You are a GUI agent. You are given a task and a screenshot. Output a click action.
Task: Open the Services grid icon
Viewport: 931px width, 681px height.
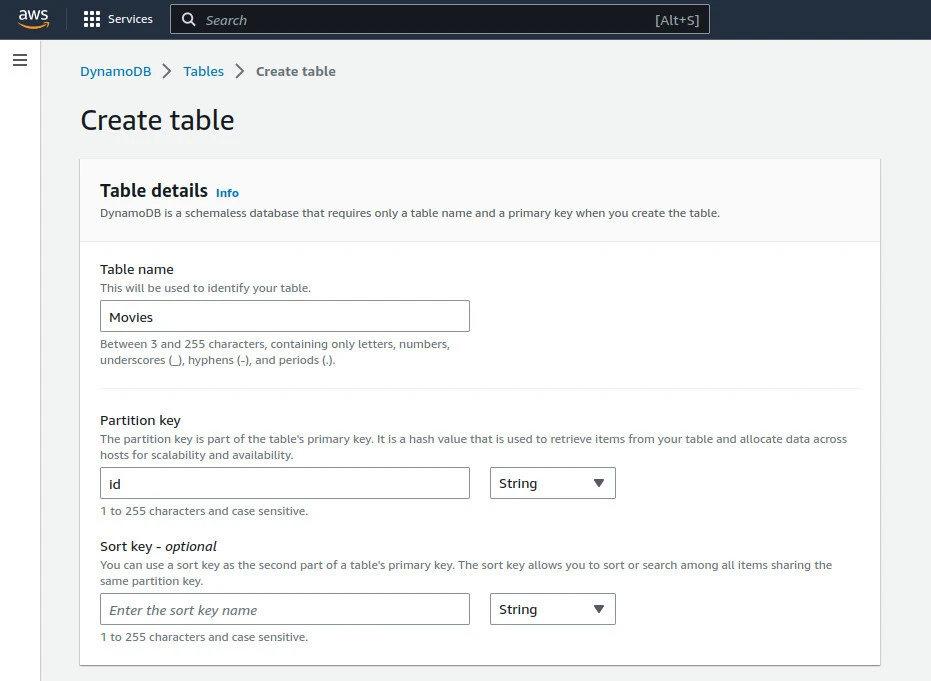click(x=92, y=19)
